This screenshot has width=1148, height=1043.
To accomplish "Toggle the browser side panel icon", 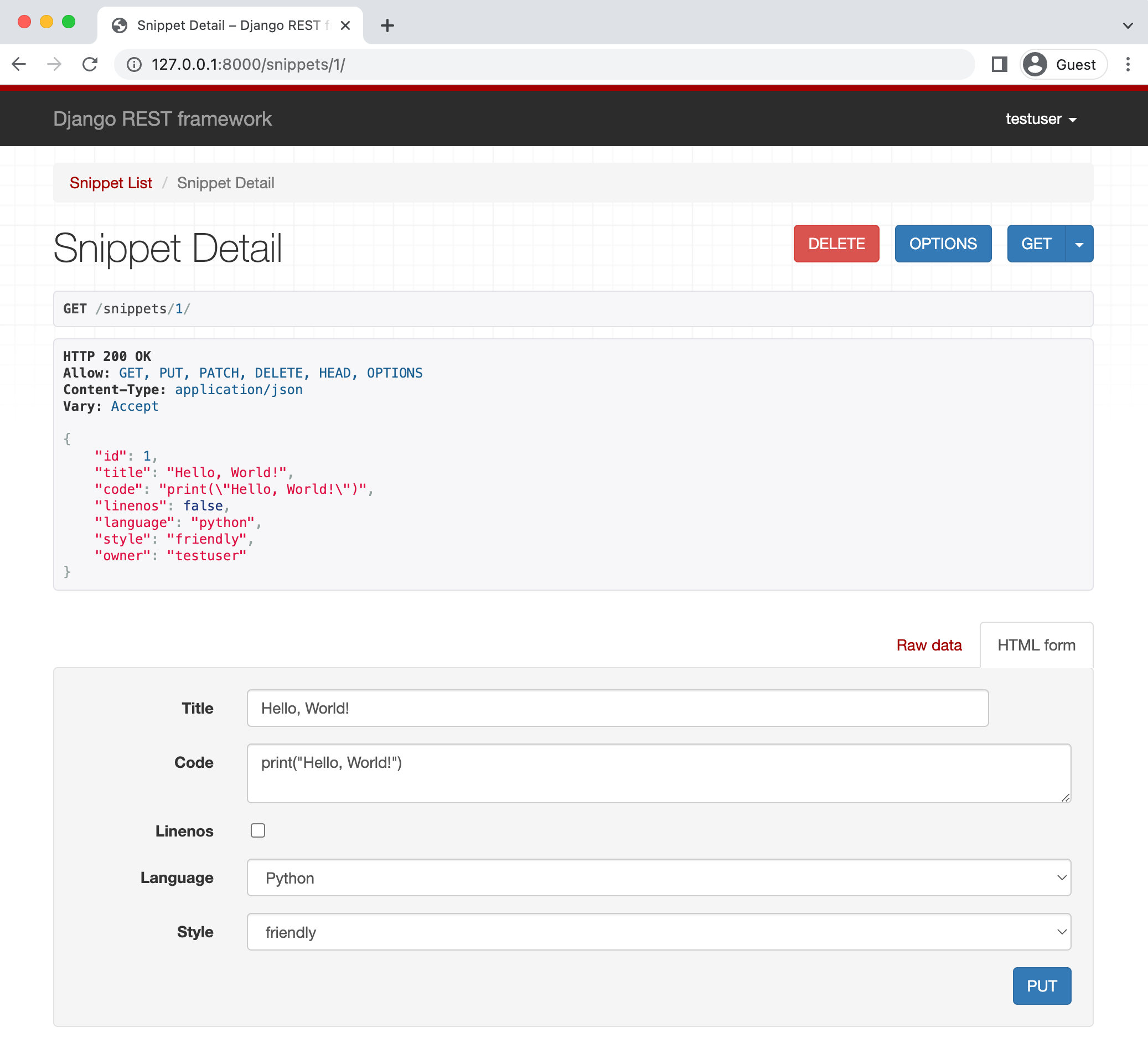I will pos(999,64).
